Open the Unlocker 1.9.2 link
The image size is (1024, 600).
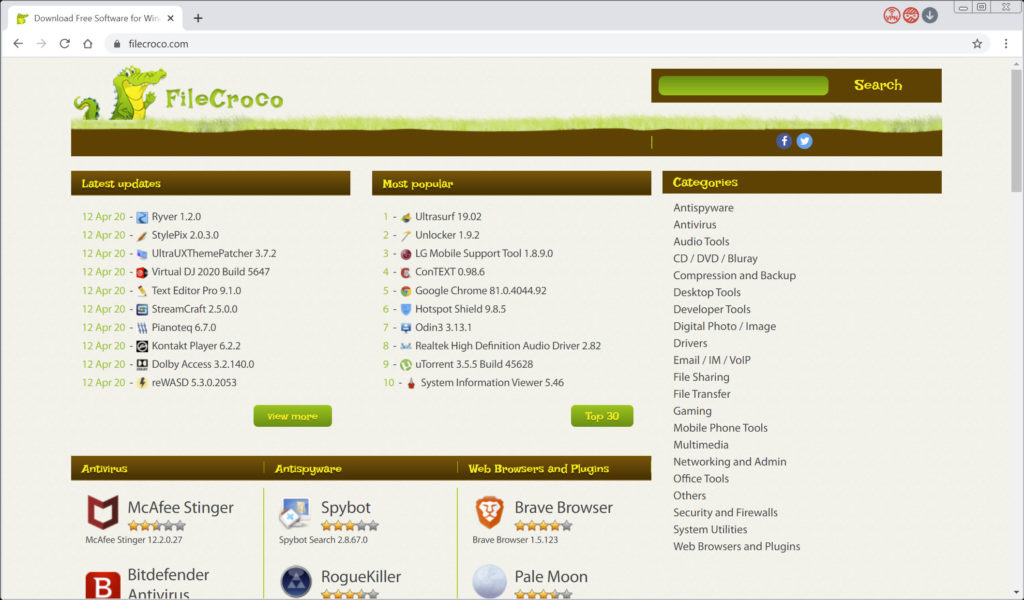(x=447, y=235)
